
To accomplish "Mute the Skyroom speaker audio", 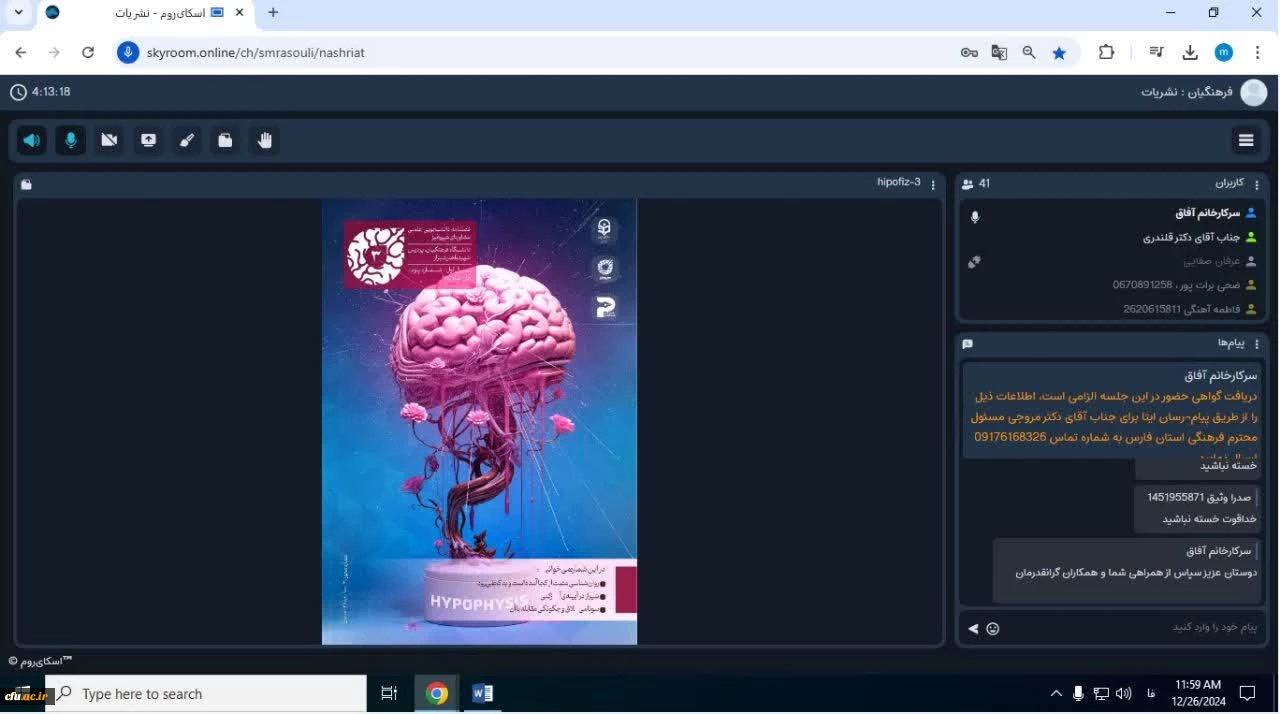I will pos(32,141).
